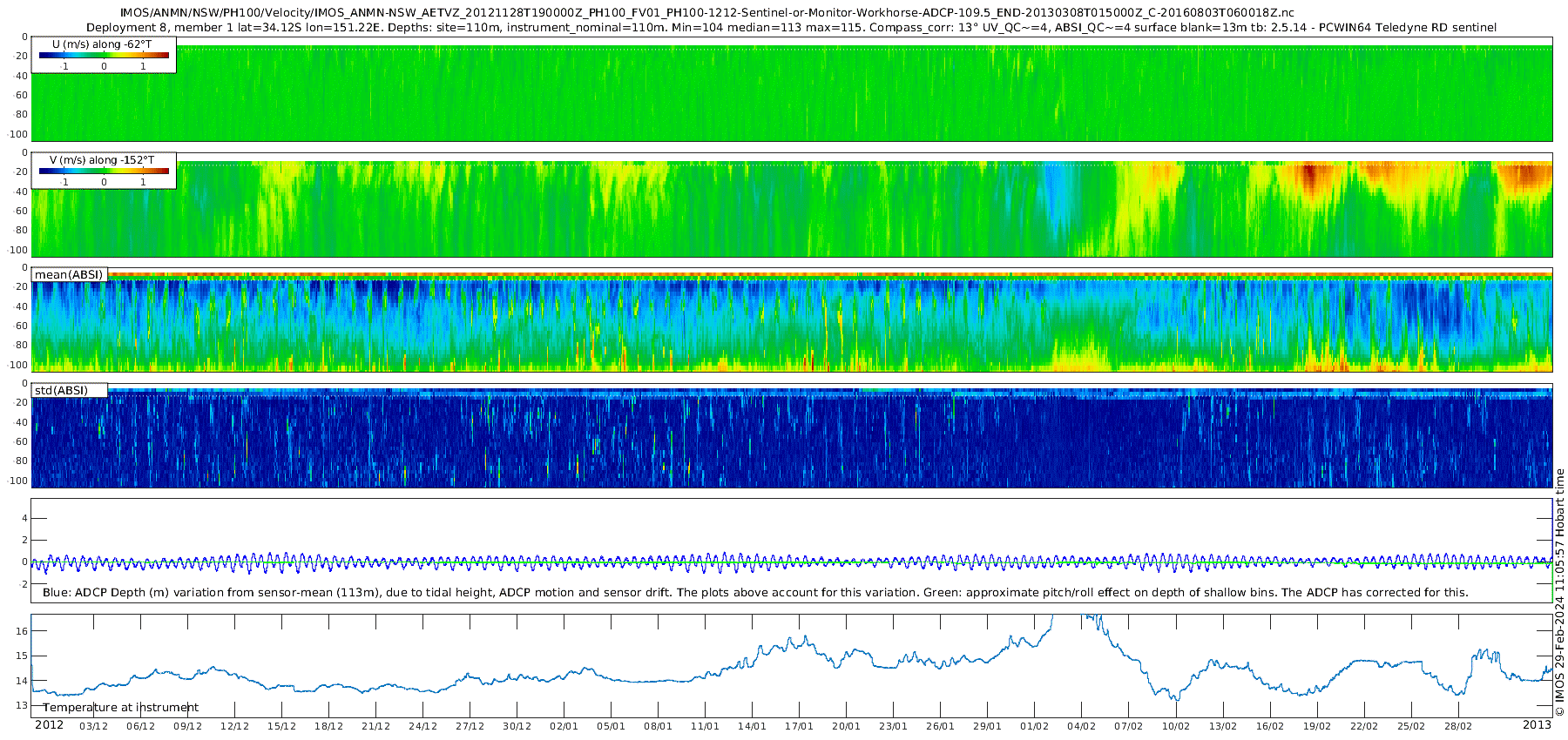Click the V velocity colorbar legend

coord(104,171)
